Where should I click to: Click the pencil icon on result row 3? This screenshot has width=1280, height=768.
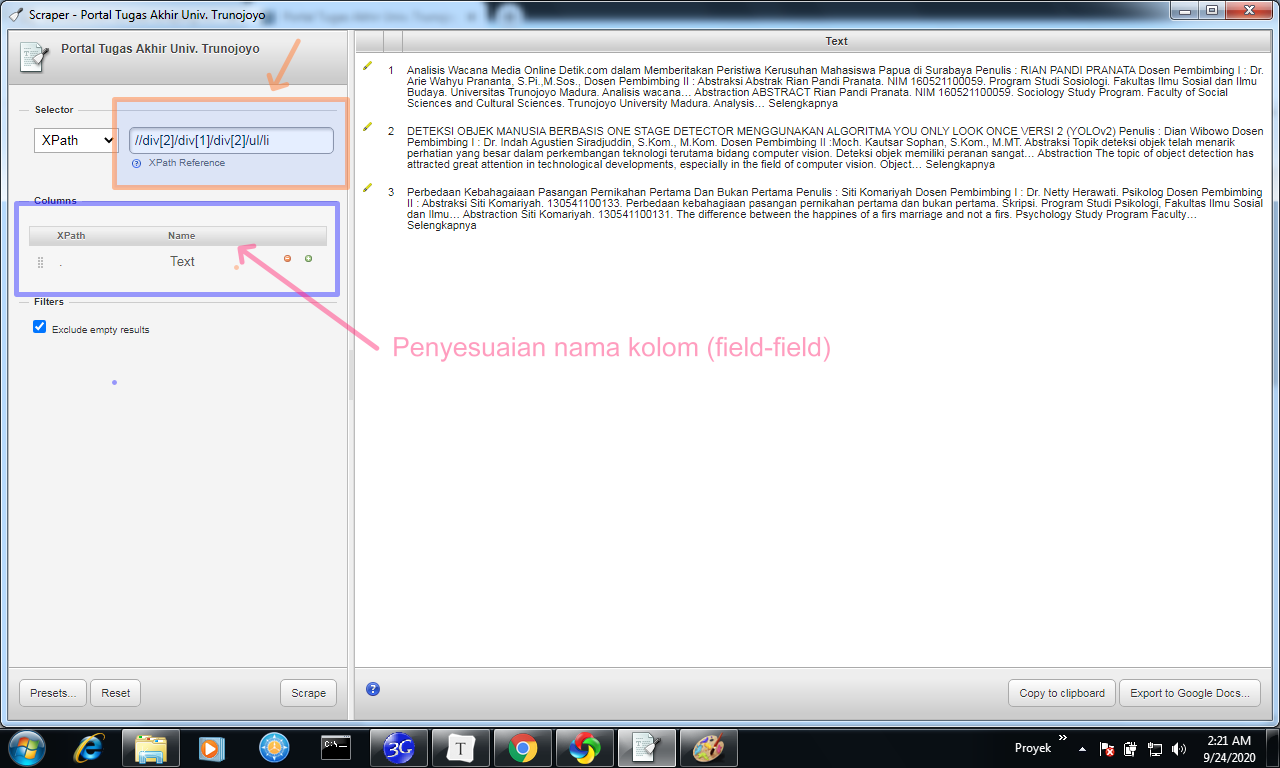click(367, 187)
